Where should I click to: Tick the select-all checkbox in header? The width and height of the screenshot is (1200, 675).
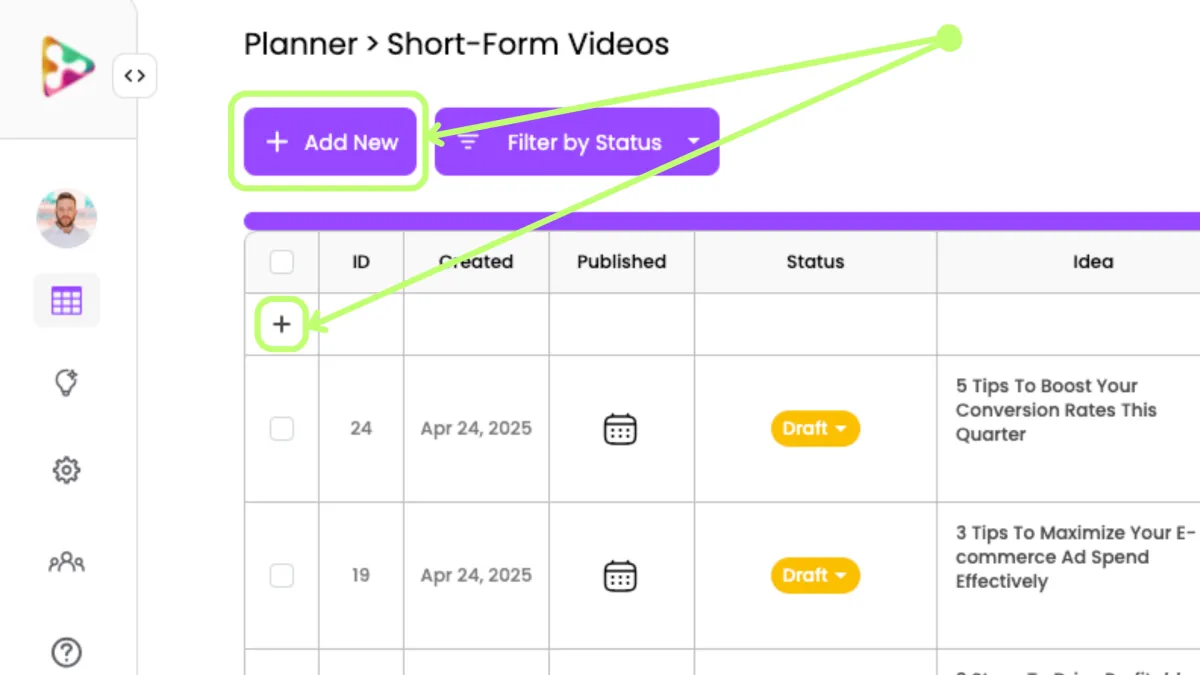point(282,262)
